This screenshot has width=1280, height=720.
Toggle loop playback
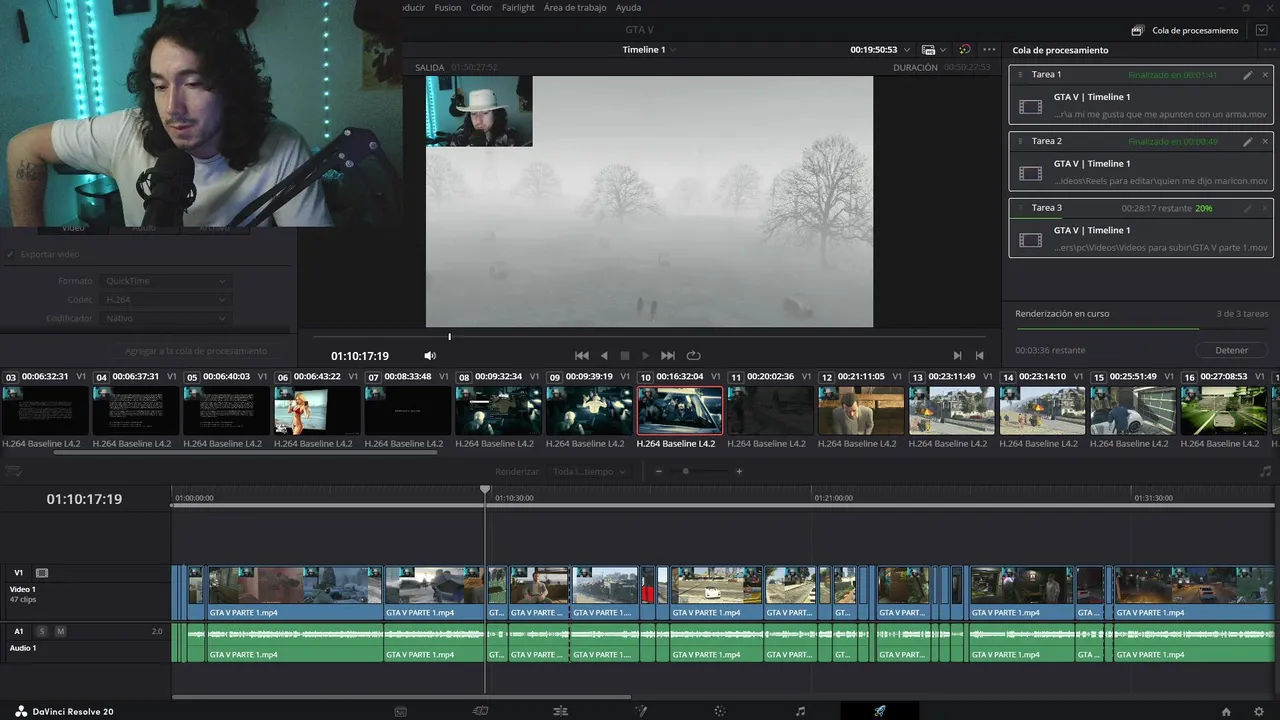click(693, 355)
